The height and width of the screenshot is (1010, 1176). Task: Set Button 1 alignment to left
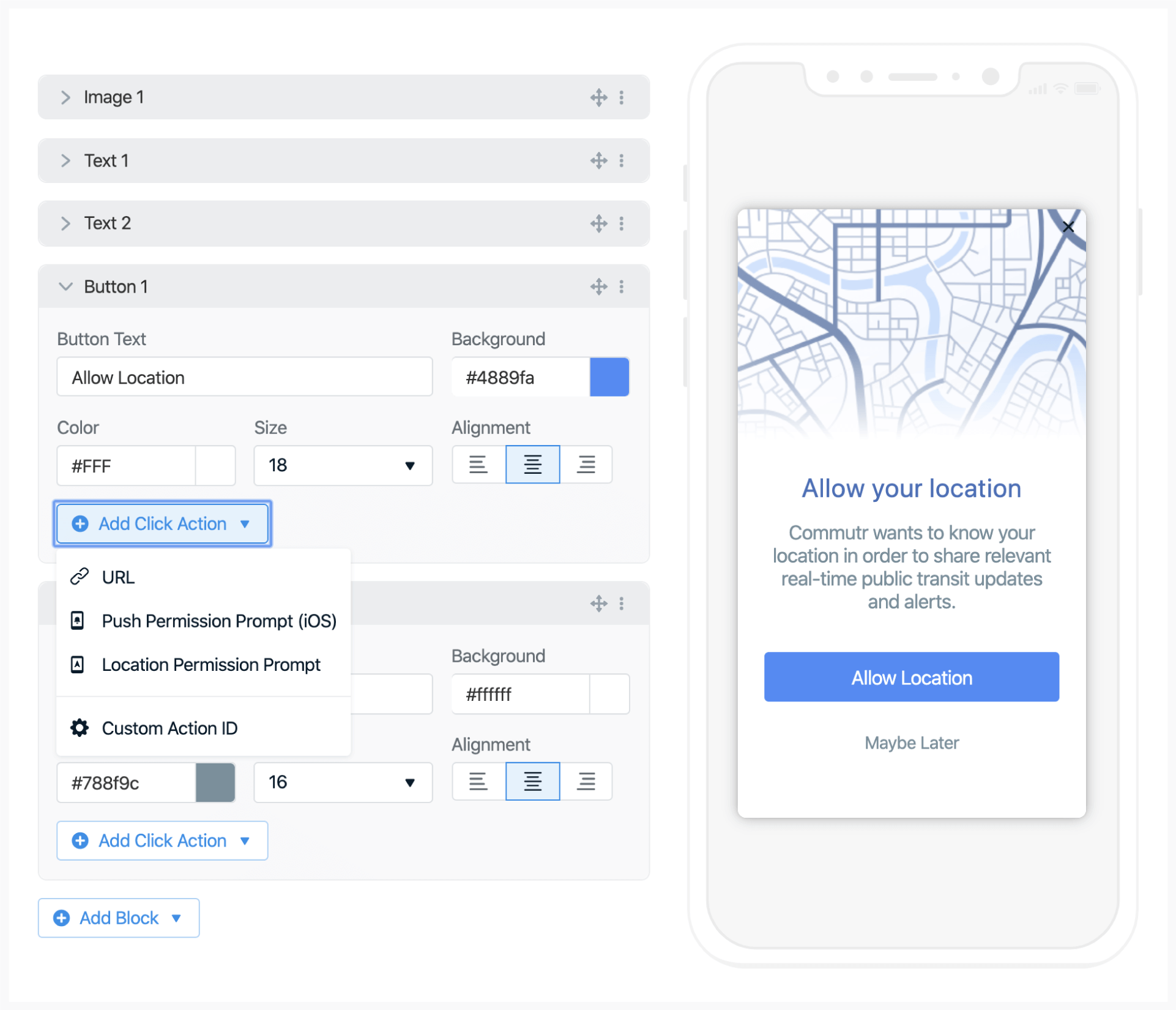click(x=478, y=465)
